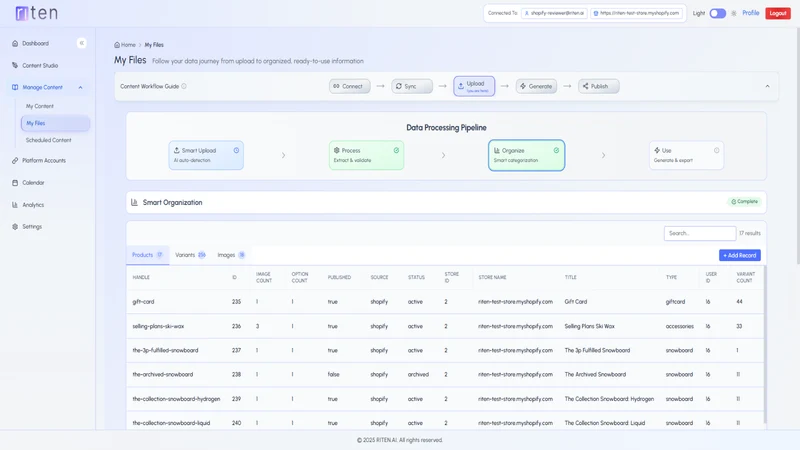Open Analytics in sidebar

[33, 205]
